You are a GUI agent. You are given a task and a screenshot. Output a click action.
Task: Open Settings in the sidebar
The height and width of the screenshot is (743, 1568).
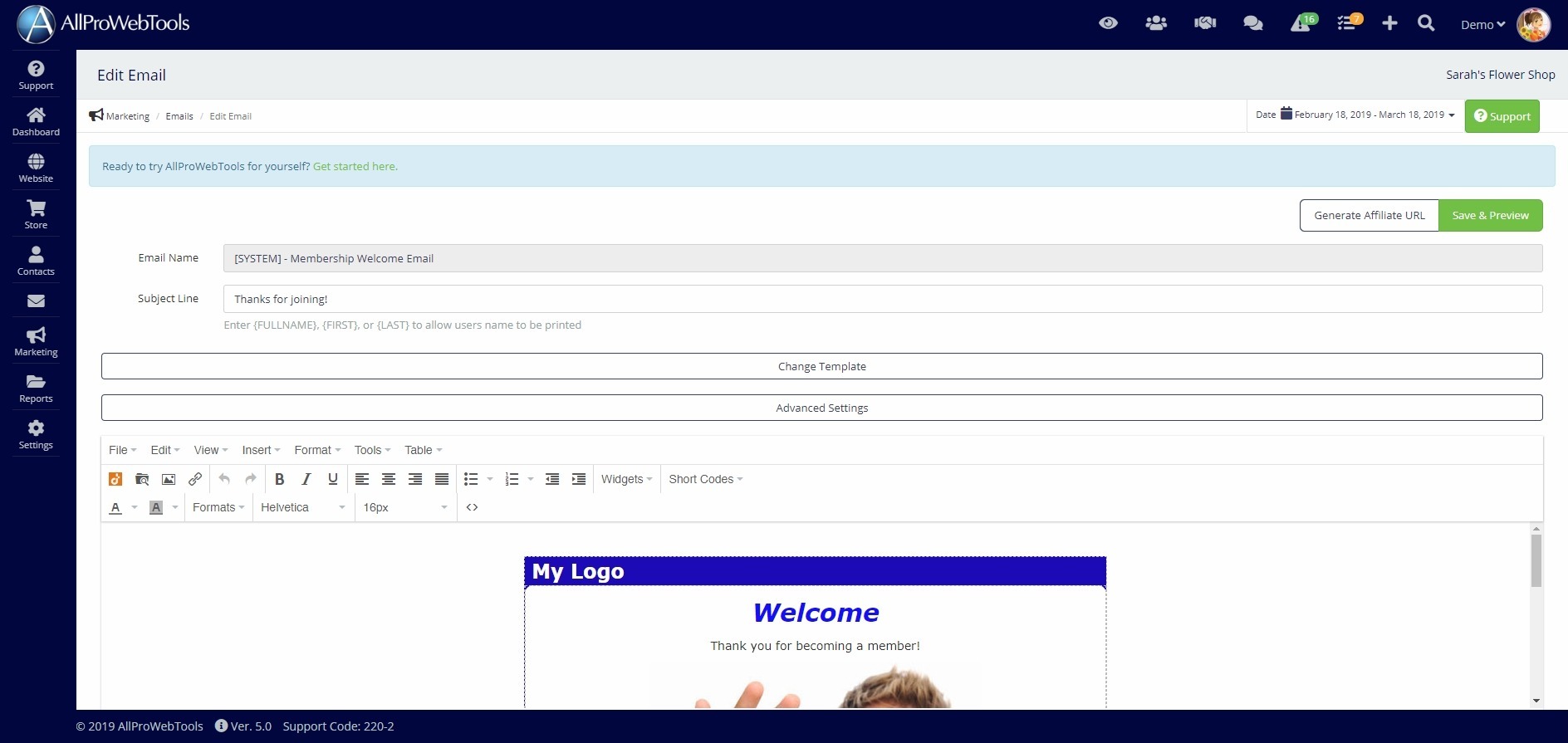click(36, 434)
